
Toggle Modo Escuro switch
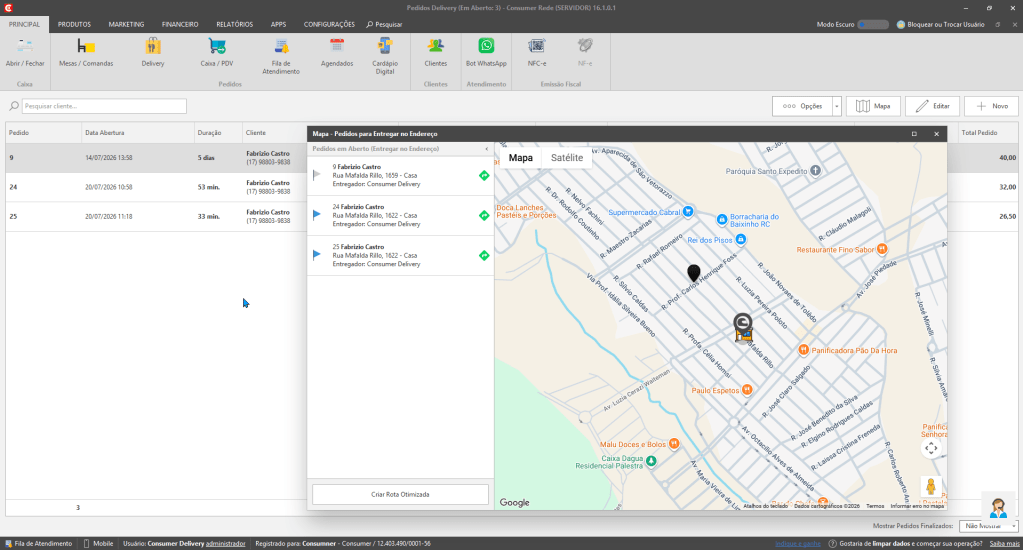click(873, 24)
